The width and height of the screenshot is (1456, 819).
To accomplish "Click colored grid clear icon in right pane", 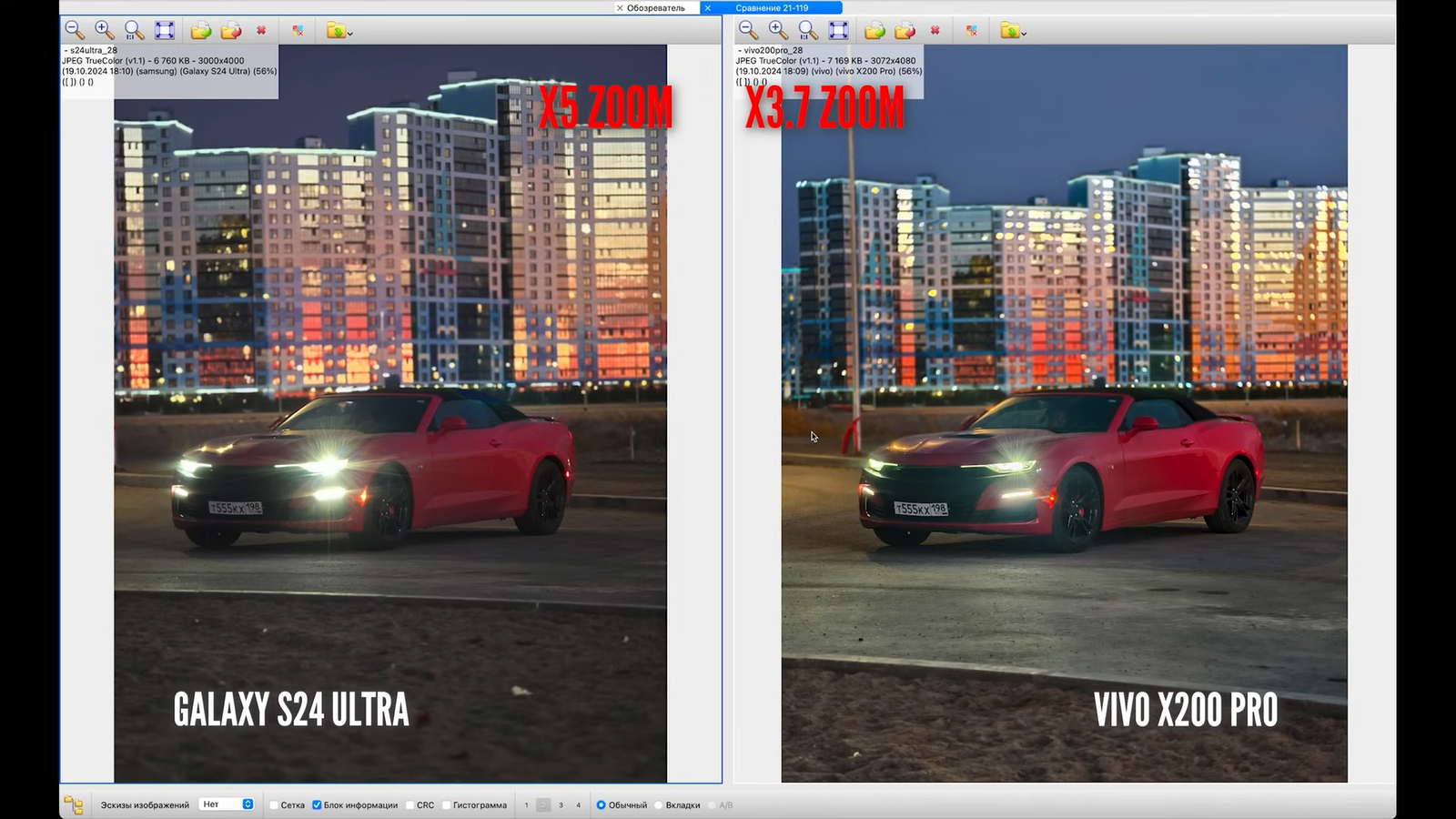I will [972, 30].
